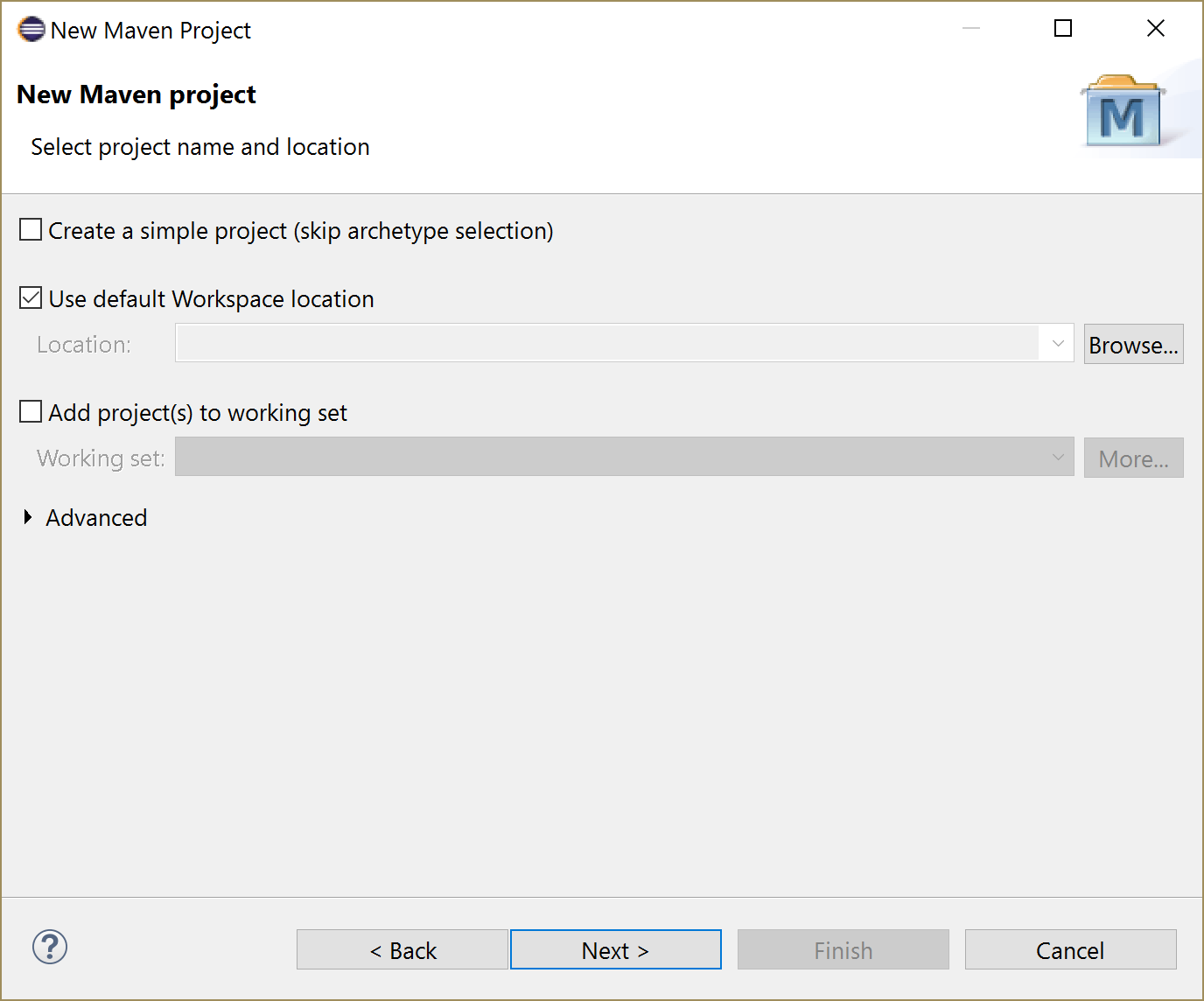Click the More... working set button
The height and width of the screenshot is (1001, 1204).
click(x=1133, y=458)
